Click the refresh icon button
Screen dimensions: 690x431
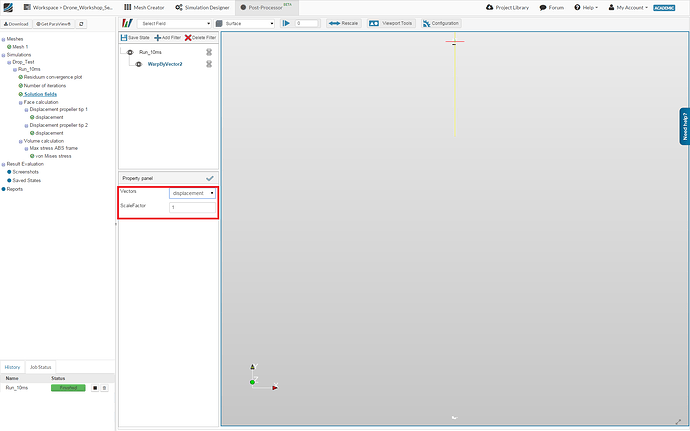(81, 24)
